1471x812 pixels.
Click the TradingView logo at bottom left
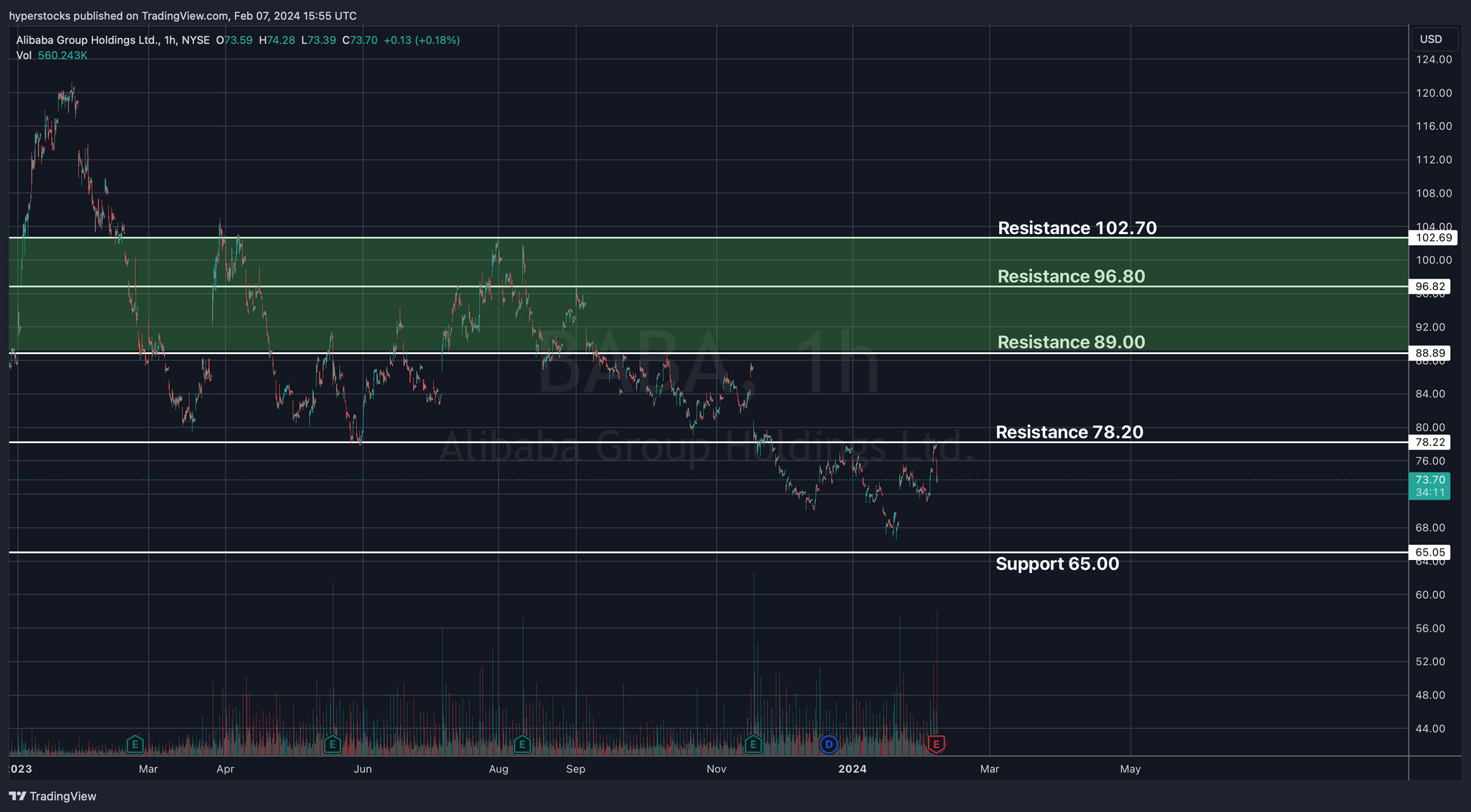[x=52, y=796]
